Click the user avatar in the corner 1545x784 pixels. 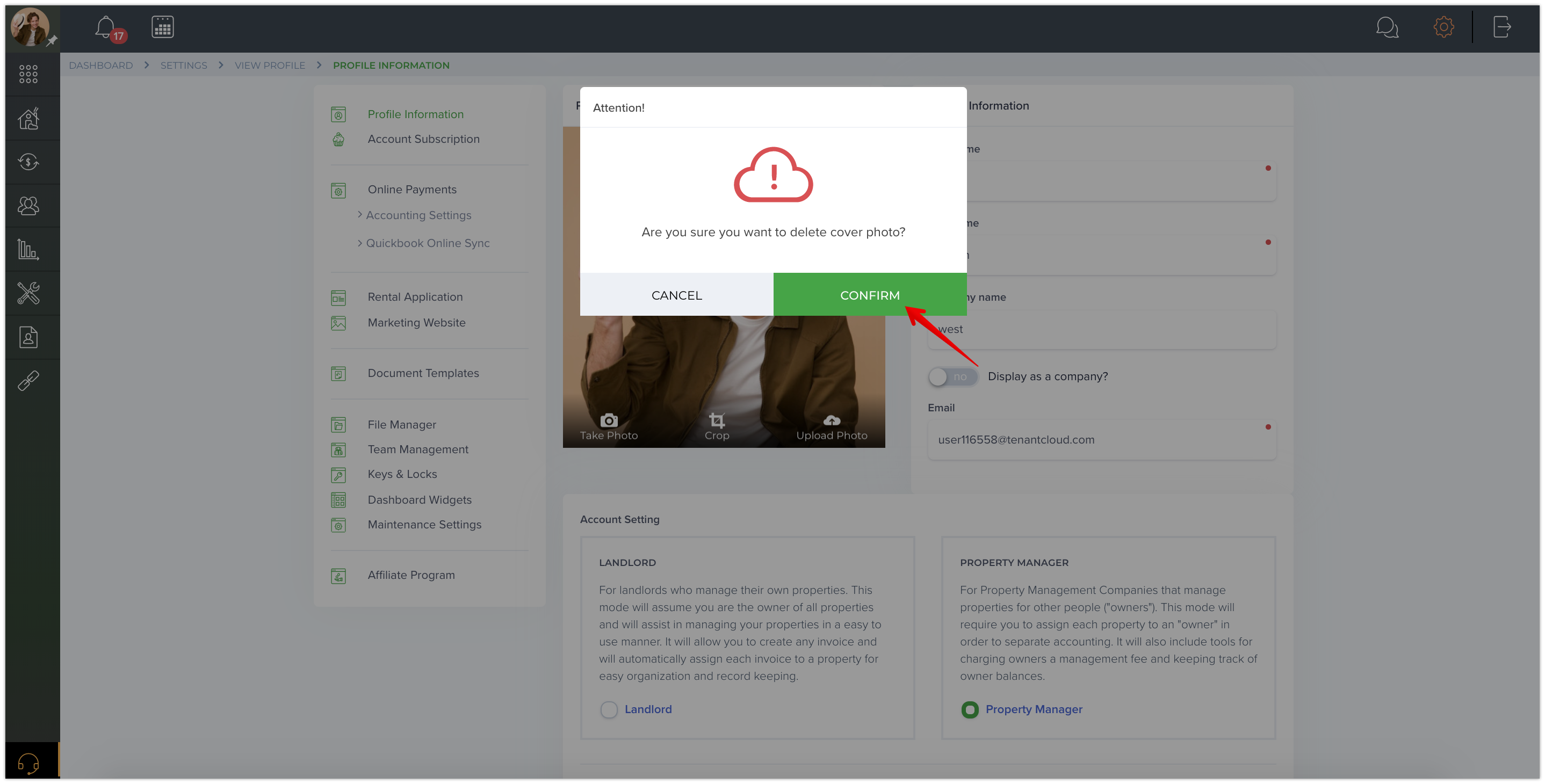(x=30, y=27)
